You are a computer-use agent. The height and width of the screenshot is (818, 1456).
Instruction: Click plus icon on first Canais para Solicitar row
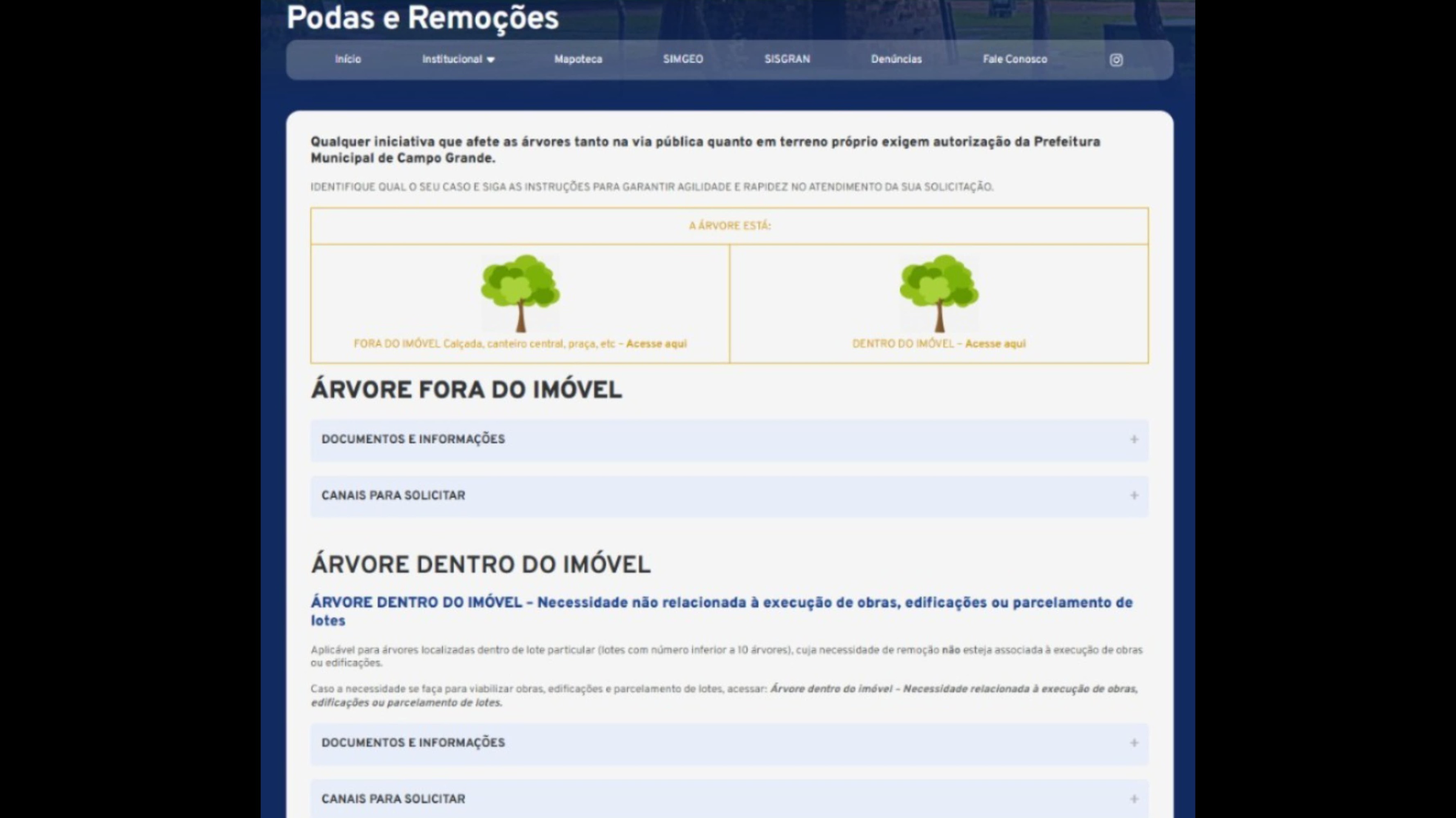point(1134,495)
